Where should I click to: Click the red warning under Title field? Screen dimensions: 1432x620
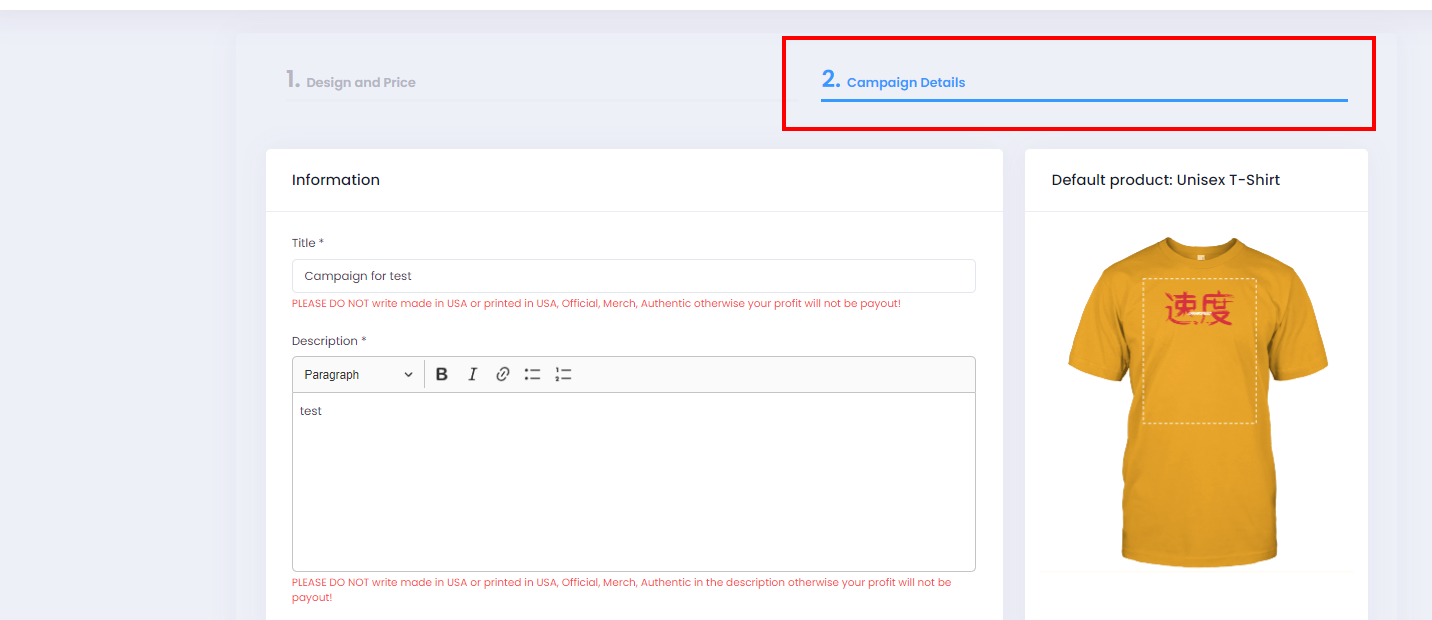click(x=596, y=303)
